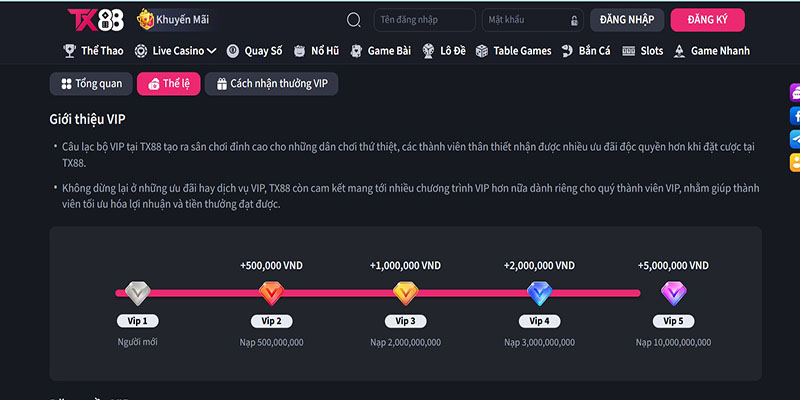800x400 pixels.
Task: Click the Facebook sidebar icon
Action: click(794, 115)
